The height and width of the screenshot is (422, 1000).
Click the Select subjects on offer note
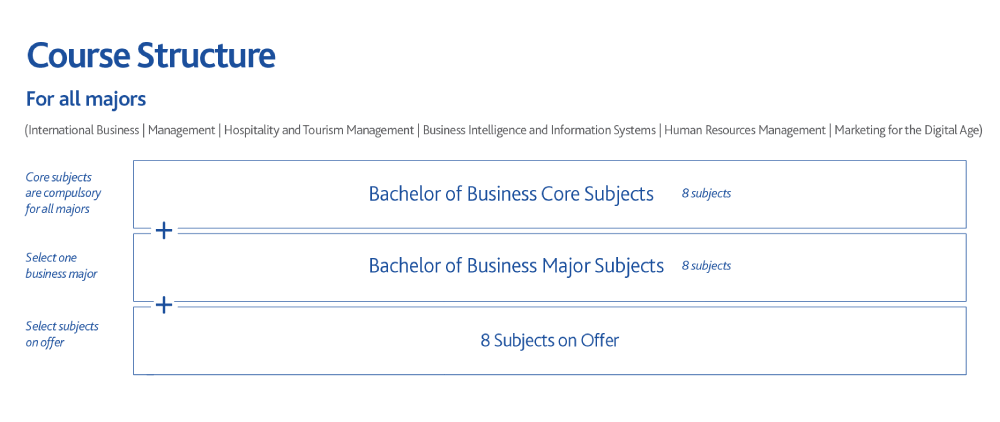[x=62, y=334]
